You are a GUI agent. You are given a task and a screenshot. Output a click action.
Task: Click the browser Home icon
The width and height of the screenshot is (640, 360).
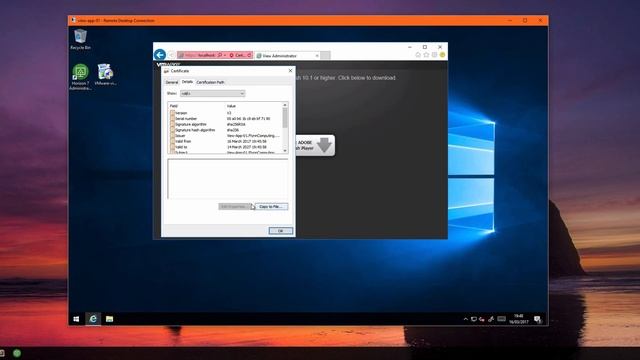tap(418, 55)
